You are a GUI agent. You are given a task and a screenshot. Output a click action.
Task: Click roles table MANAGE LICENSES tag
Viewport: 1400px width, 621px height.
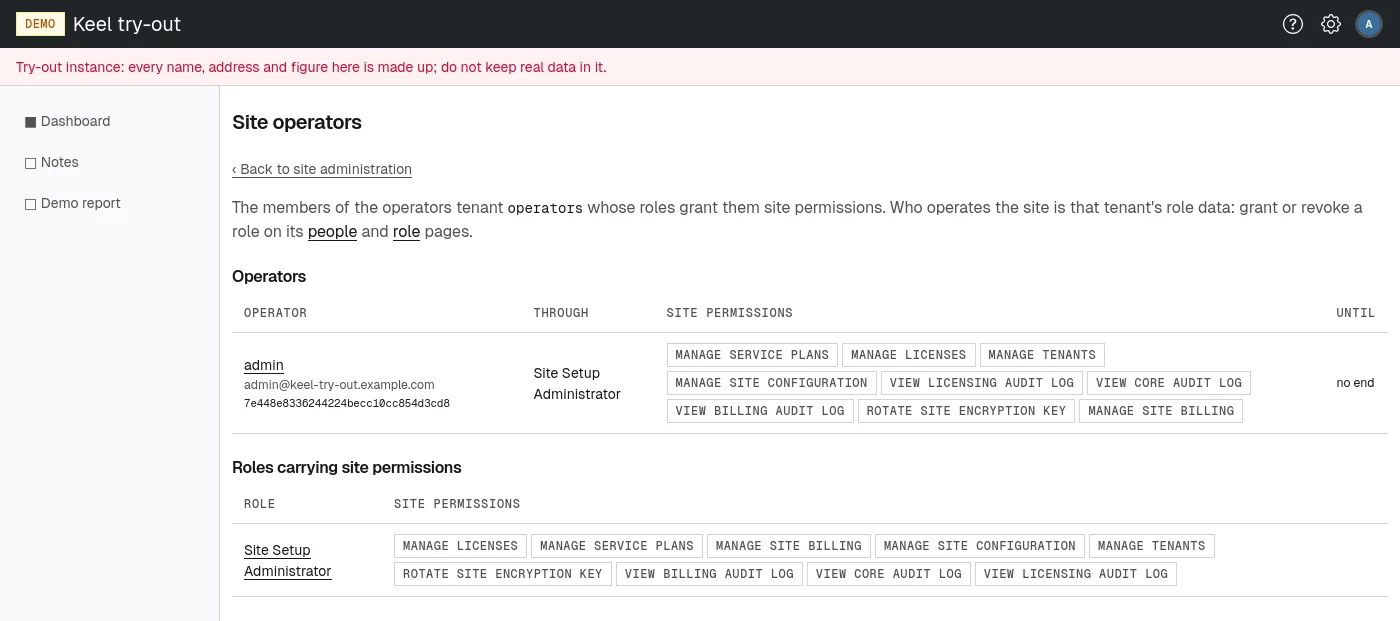pyautogui.click(x=461, y=546)
